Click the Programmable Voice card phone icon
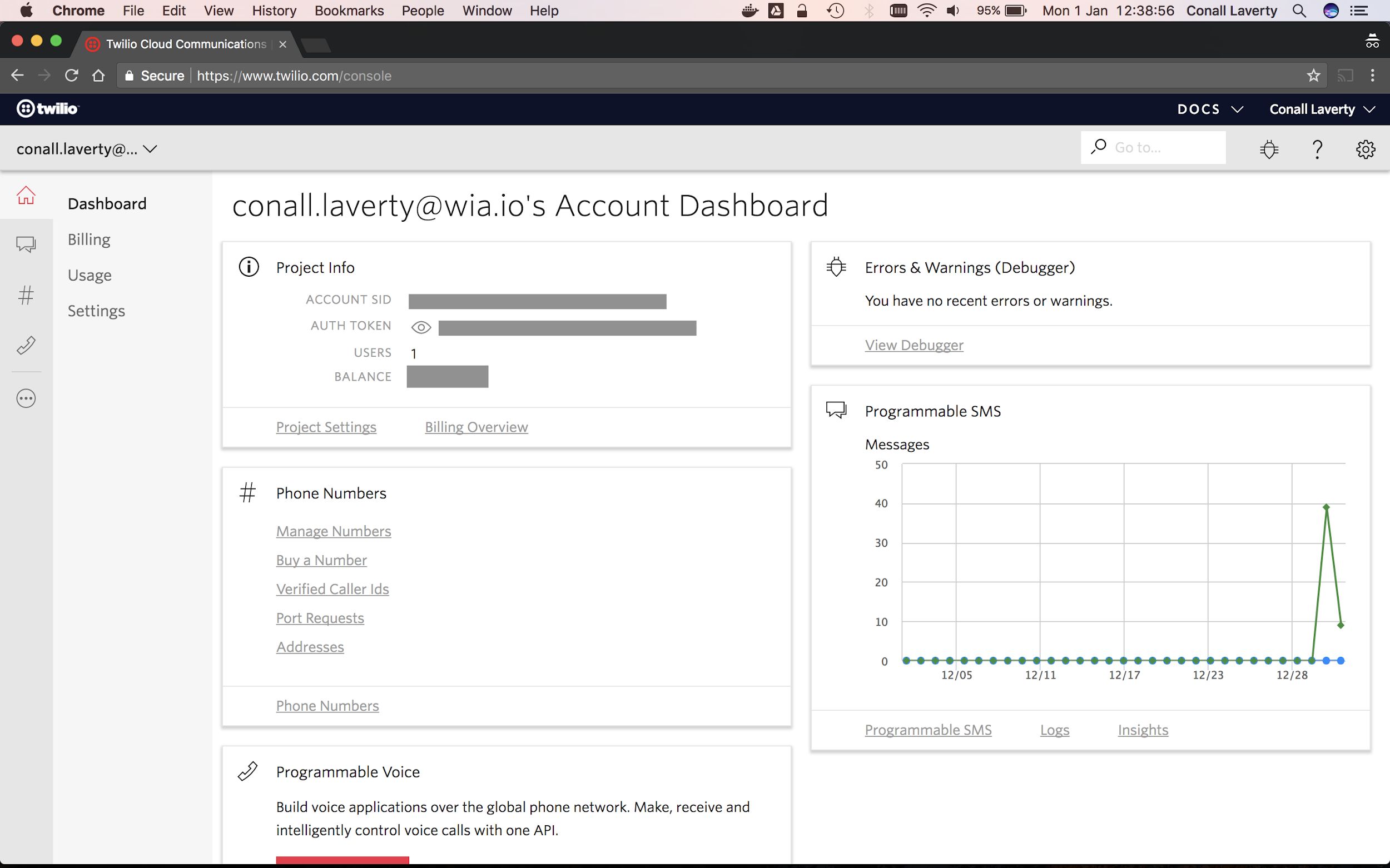The height and width of the screenshot is (868, 1390). pos(247,771)
